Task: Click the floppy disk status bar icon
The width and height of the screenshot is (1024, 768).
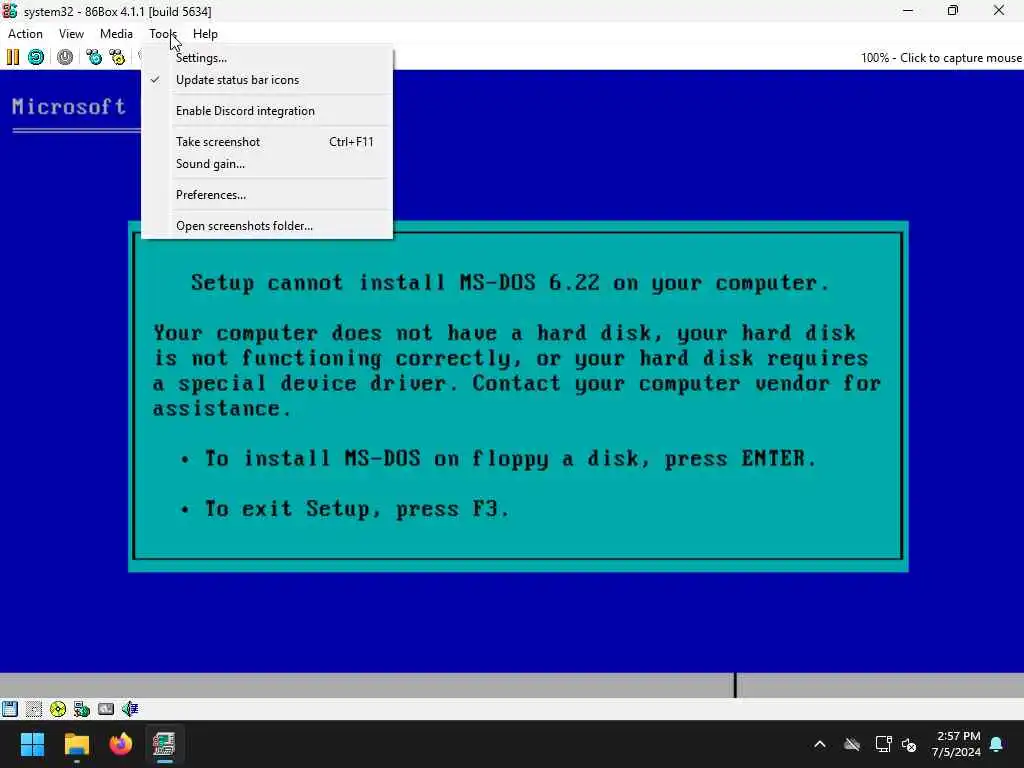Action: pyautogui.click(x=10, y=709)
